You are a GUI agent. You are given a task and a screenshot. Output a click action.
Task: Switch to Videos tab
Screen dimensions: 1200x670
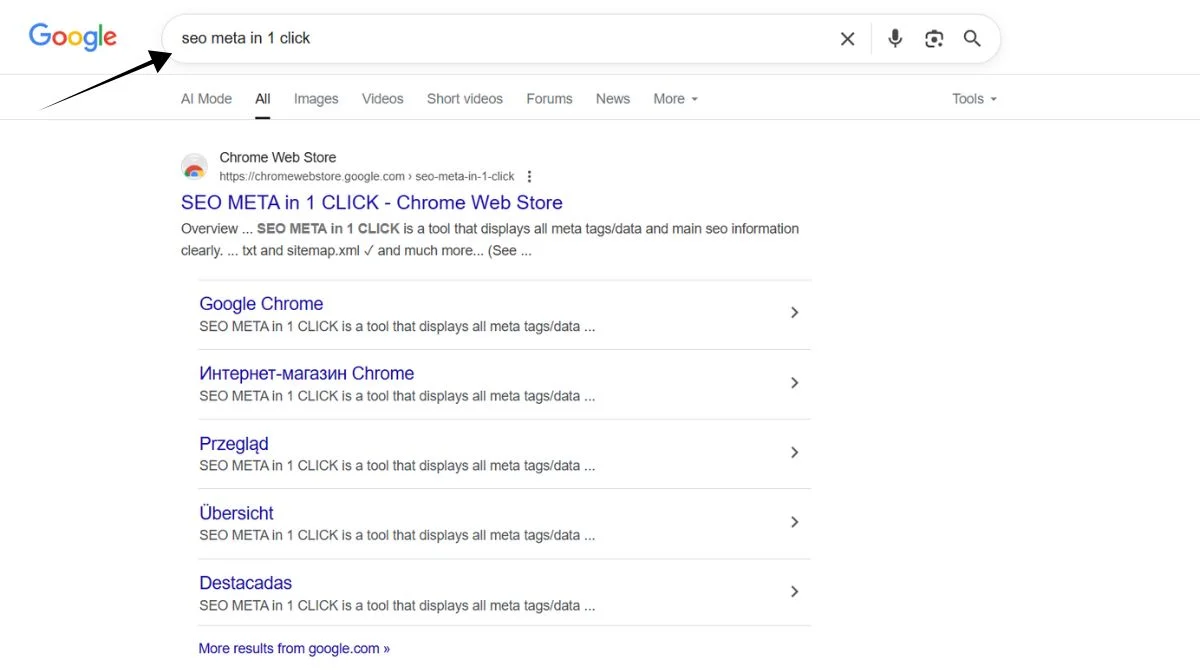(383, 99)
